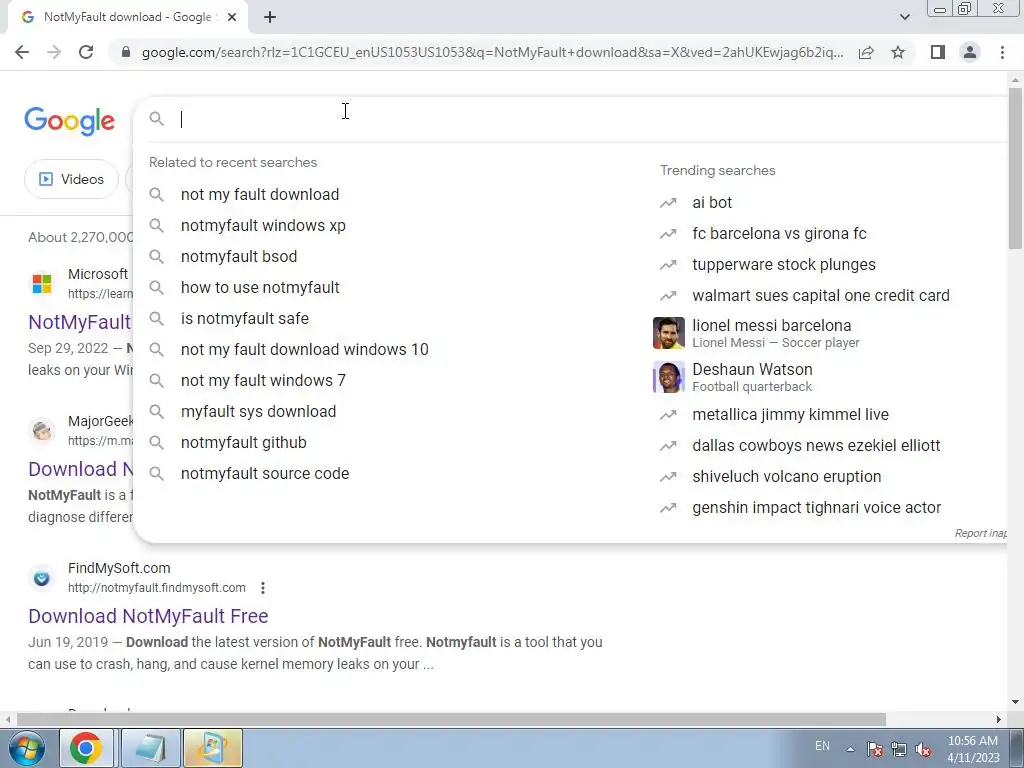Pick trending 'metallica jimmy kimmel live'
The image size is (1024, 768).
click(790, 415)
